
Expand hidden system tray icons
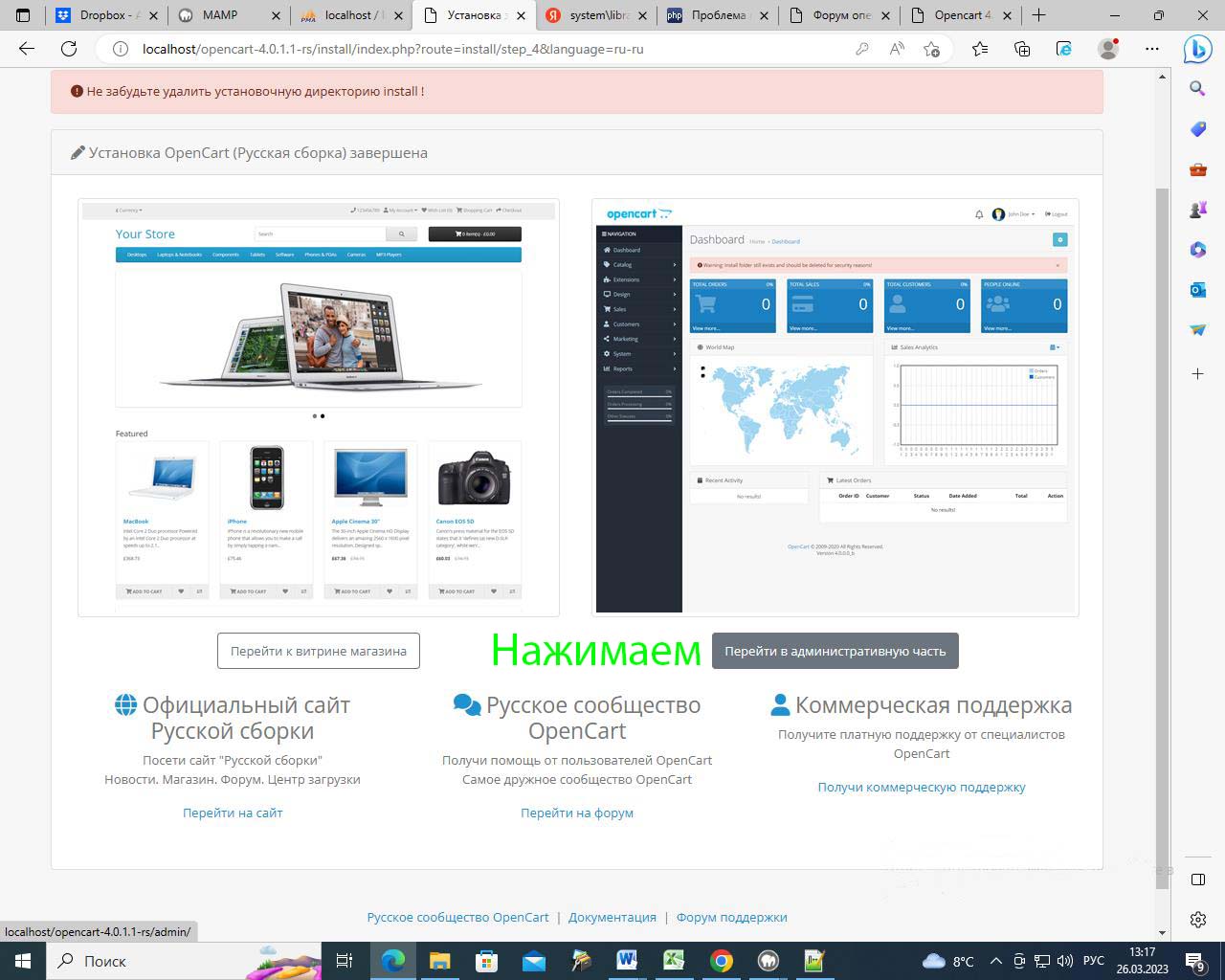pos(995,961)
